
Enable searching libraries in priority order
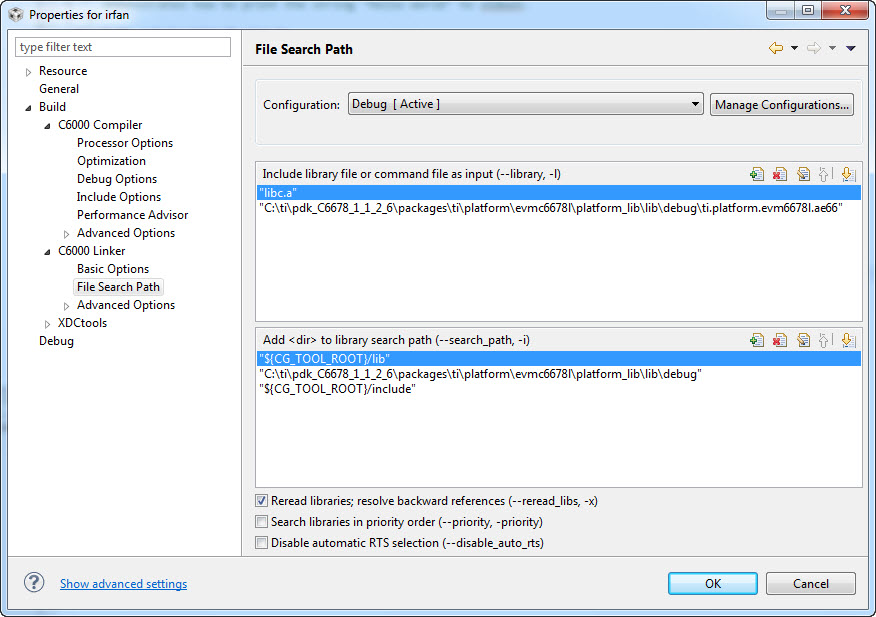click(262, 521)
